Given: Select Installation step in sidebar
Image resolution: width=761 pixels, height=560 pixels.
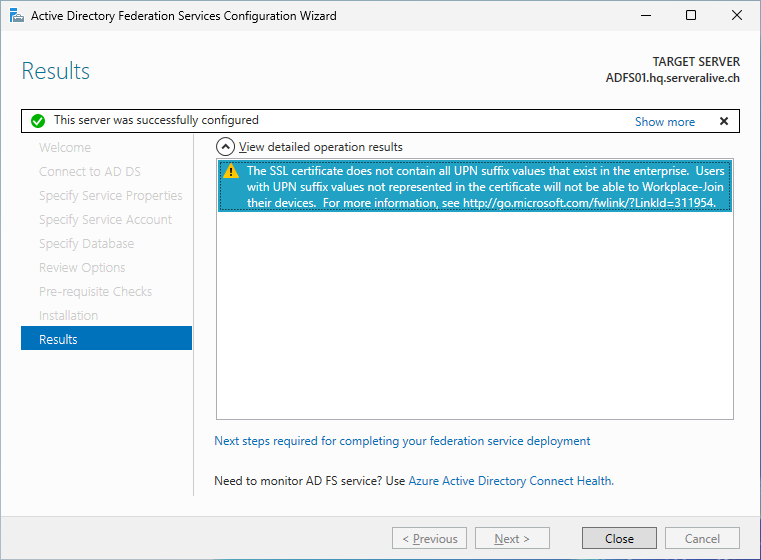Looking at the screenshot, I should tap(68, 316).
